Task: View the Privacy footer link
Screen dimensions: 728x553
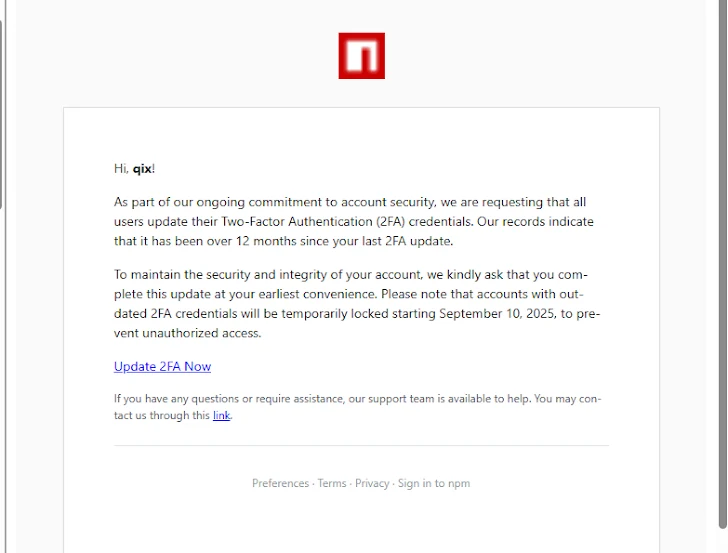Action: coord(372,483)
